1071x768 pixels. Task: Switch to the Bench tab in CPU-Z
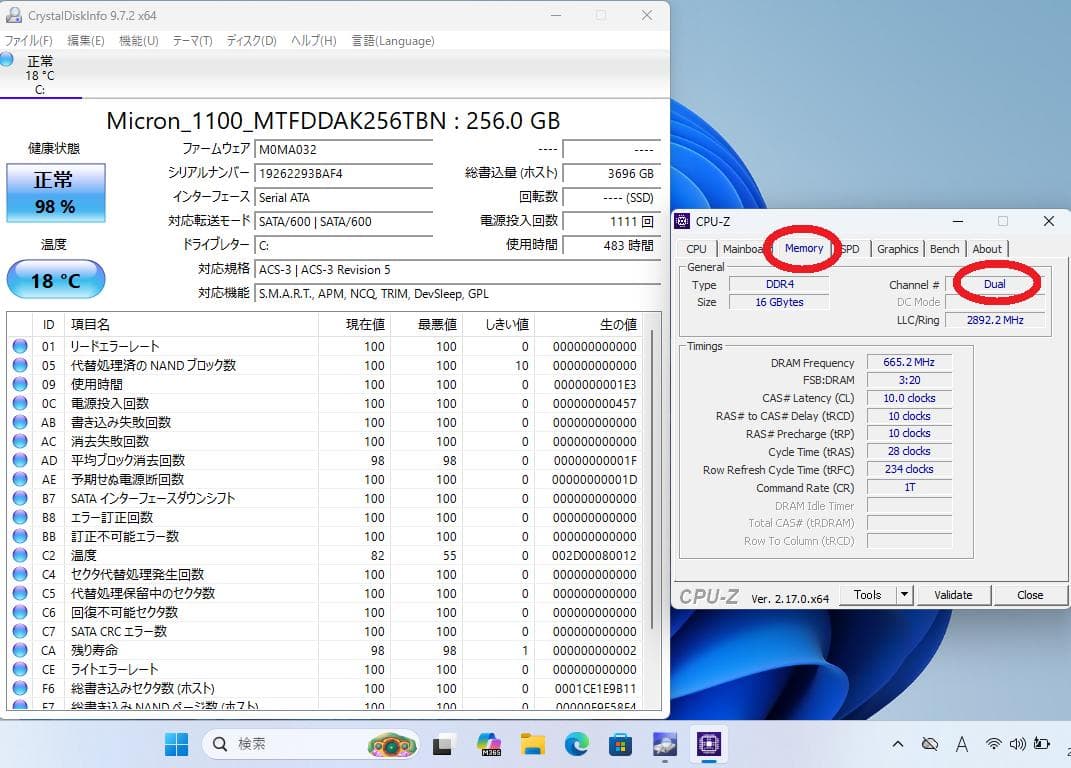pos(944,248)
